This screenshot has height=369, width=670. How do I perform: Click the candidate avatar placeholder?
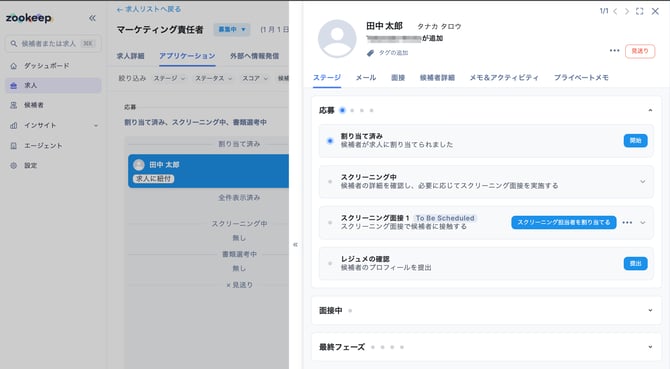coord(337,38)
